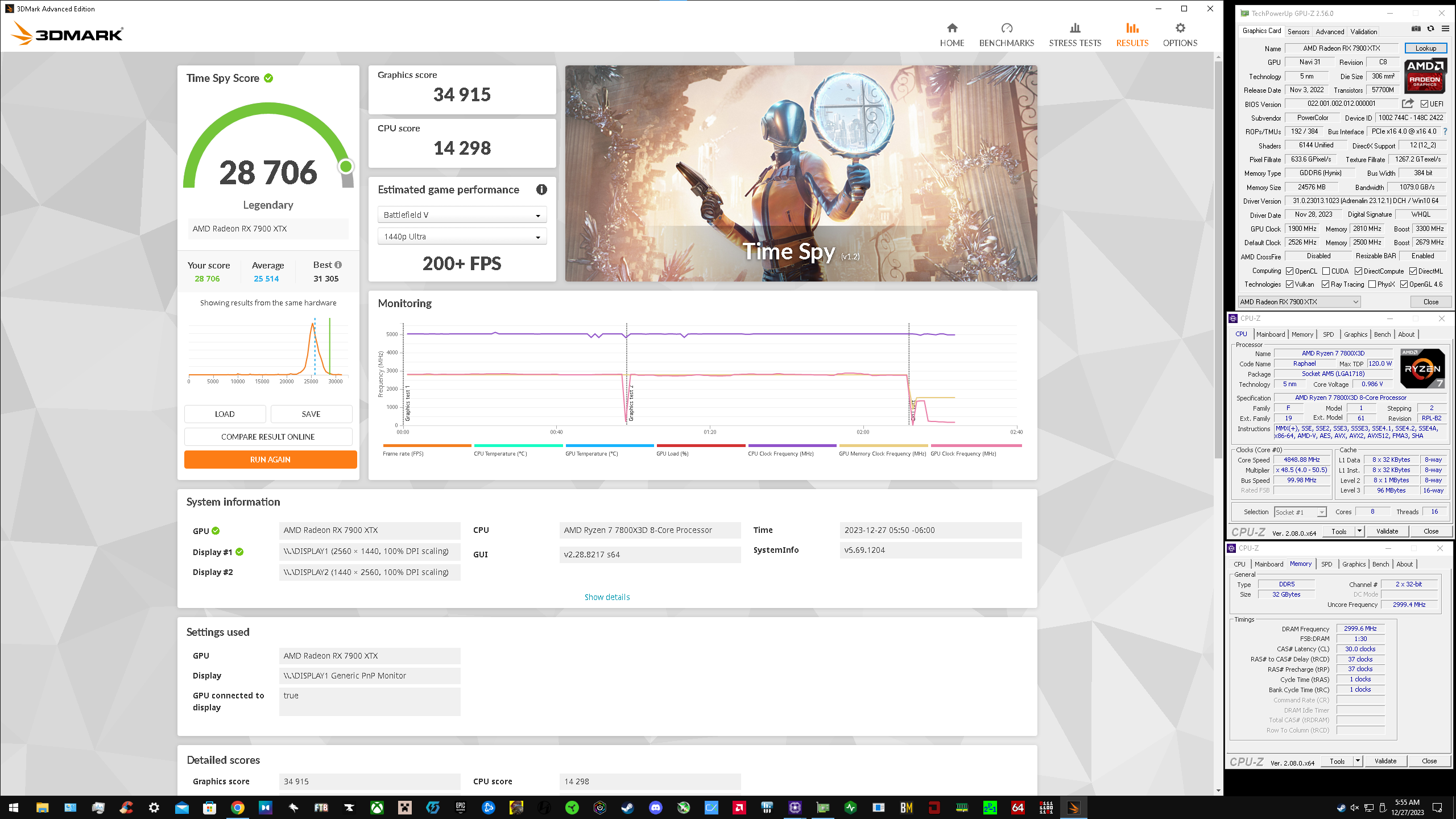Open the Socket #1 selection dropdown in CPU-Z
The height and width of the screenshot is (819, 1456).
[1300, 512]
